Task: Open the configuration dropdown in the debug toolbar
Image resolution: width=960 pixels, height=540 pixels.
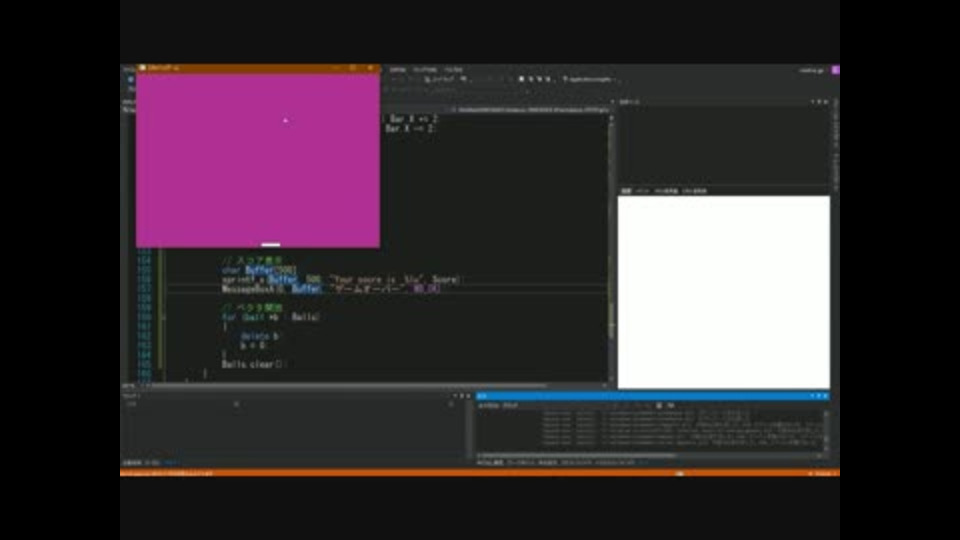Action: click(590, 79)
